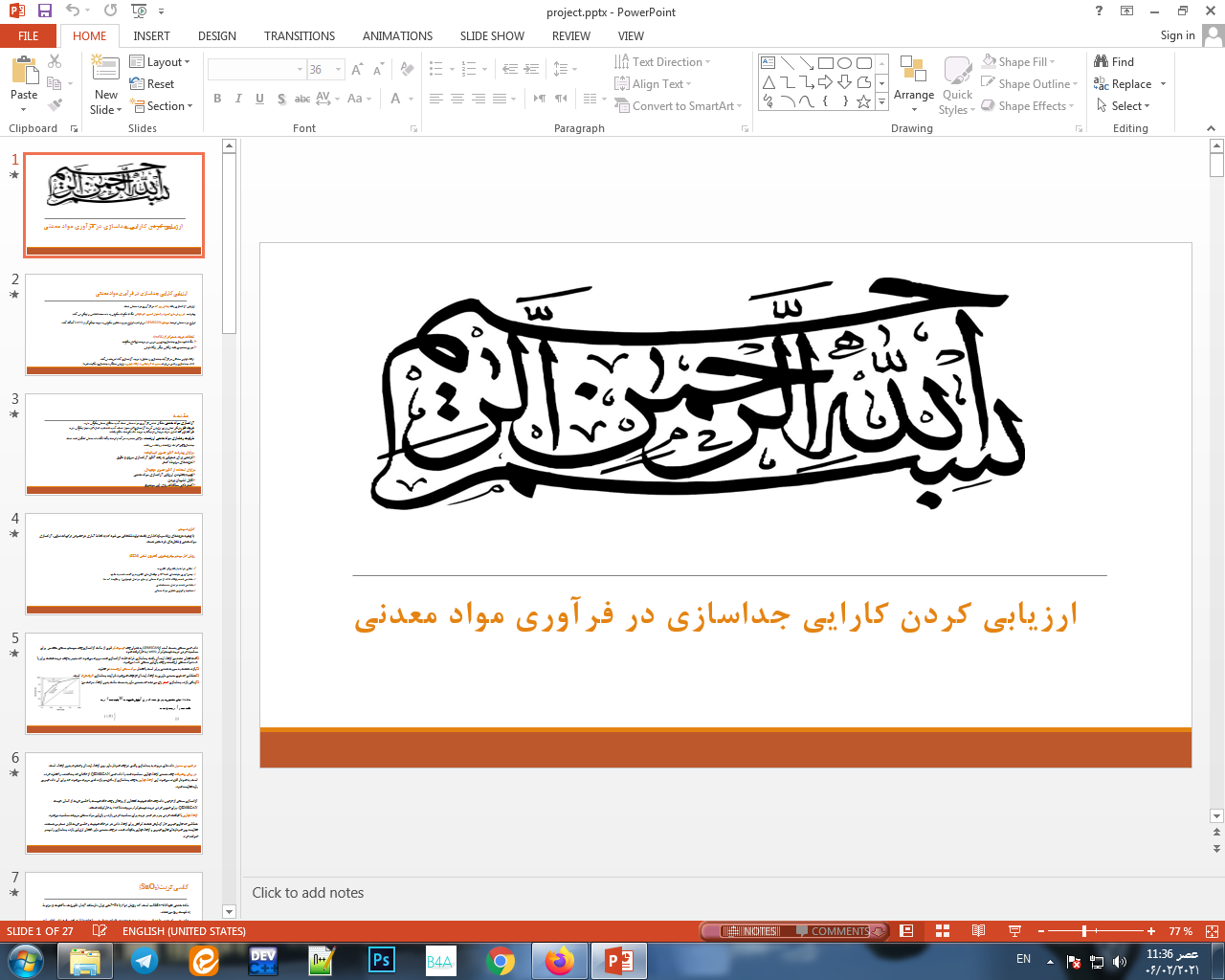
Task: Toggle the Notes pane in status bar
Action: (751, 931)
